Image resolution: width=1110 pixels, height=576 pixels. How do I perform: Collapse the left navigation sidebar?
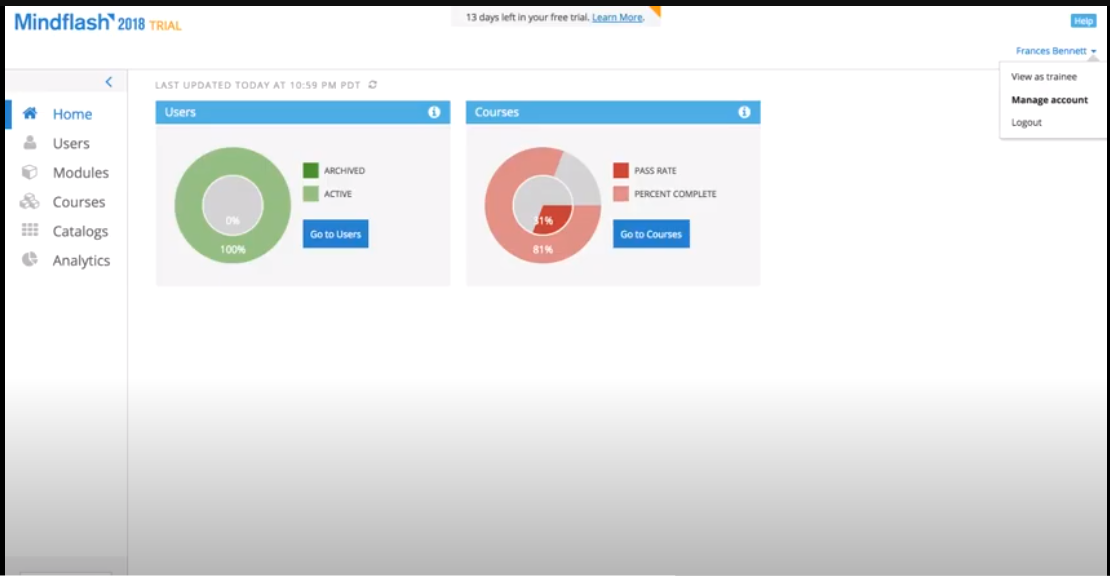pos(109,81)
